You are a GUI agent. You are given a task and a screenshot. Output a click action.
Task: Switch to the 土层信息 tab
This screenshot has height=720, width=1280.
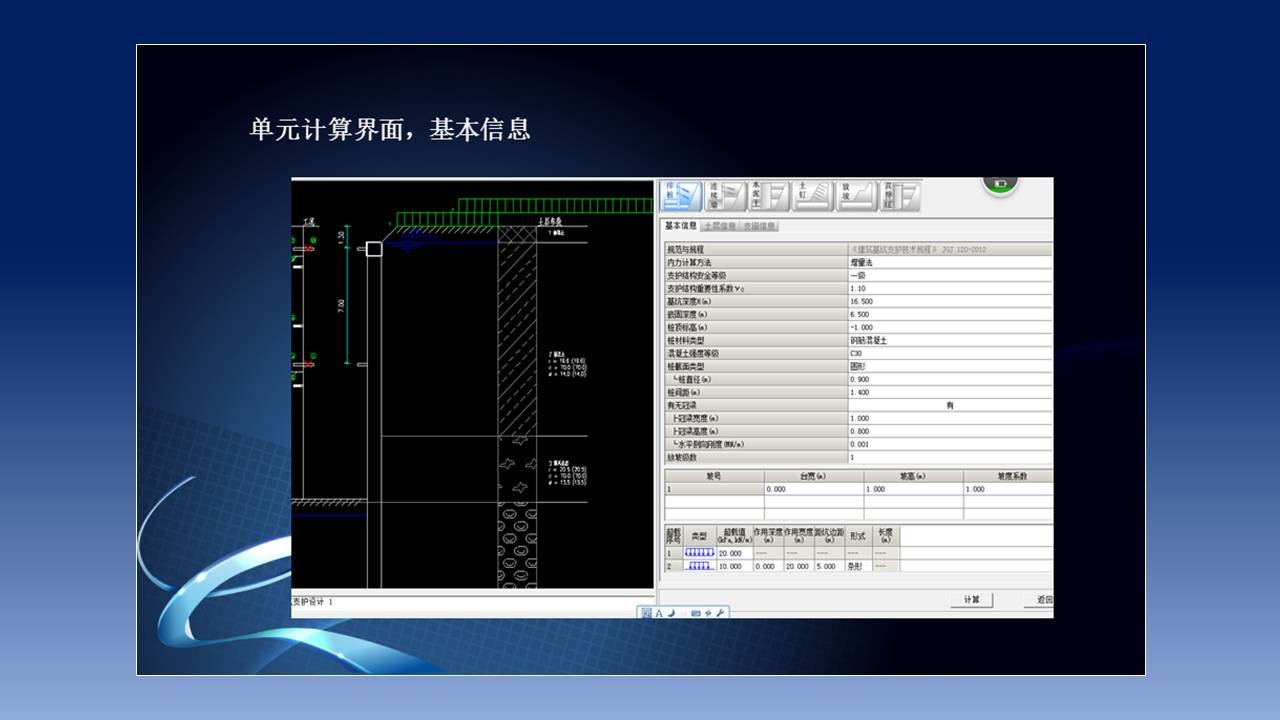coord(720,226)
